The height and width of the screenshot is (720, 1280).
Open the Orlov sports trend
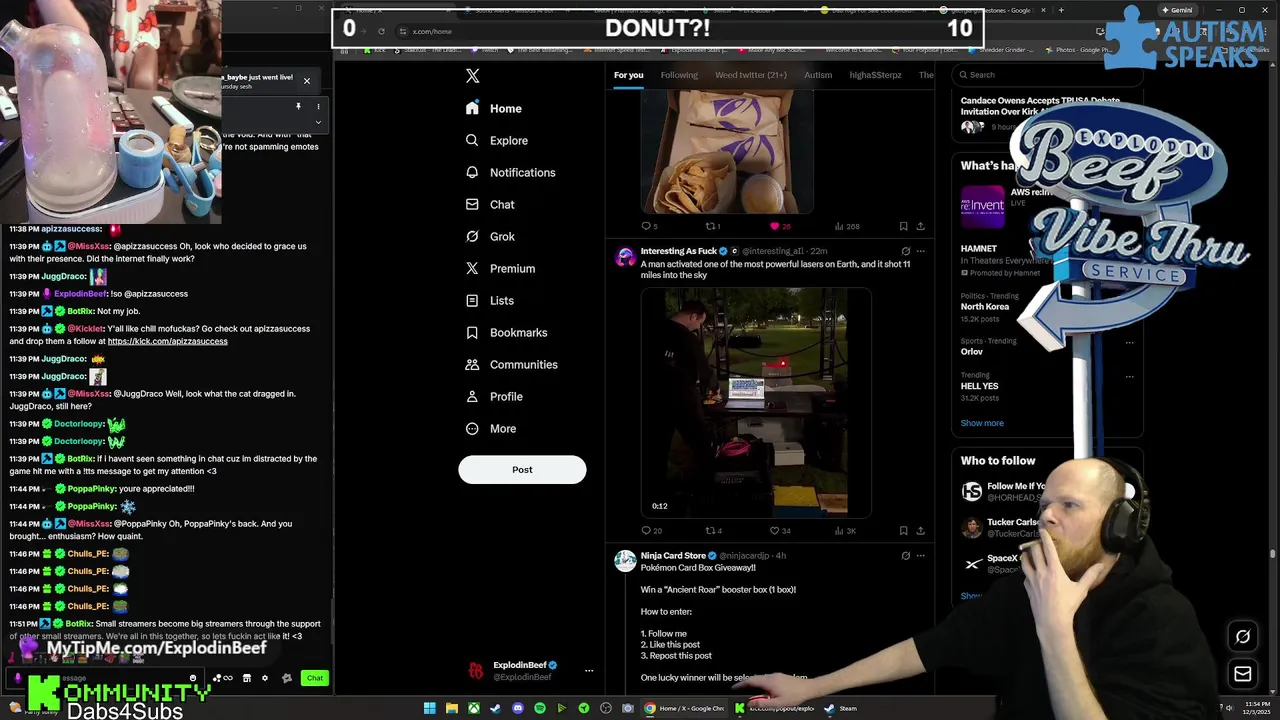click(972, 352)
